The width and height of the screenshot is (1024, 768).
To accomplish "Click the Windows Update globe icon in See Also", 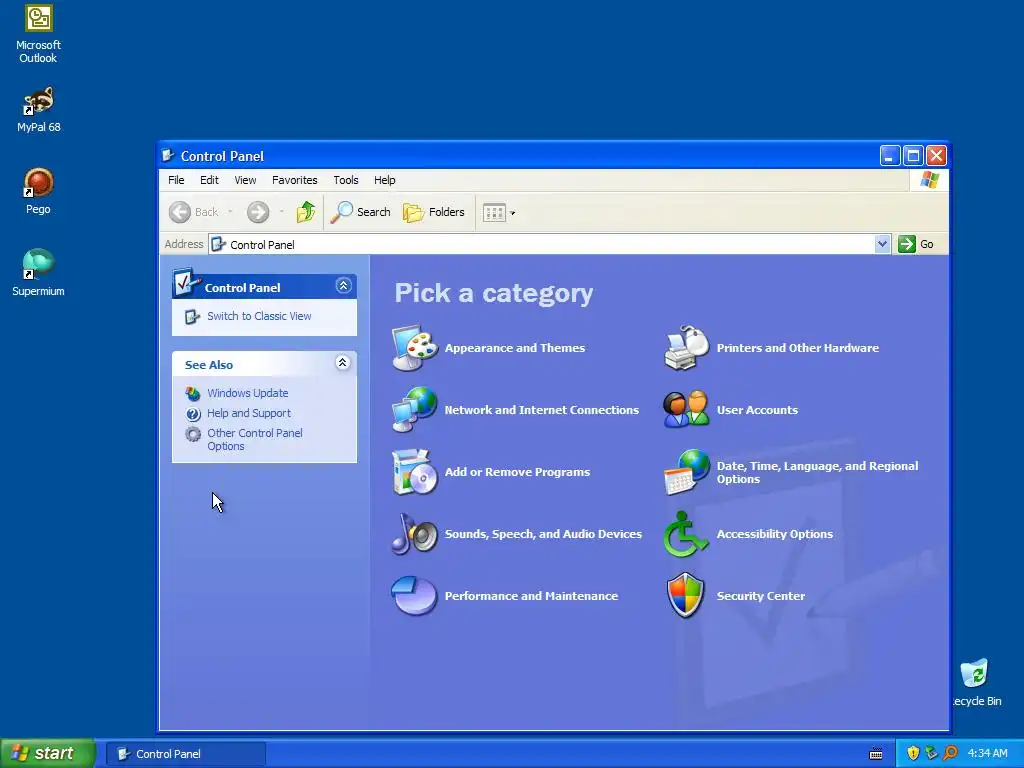I will (193, 393).
